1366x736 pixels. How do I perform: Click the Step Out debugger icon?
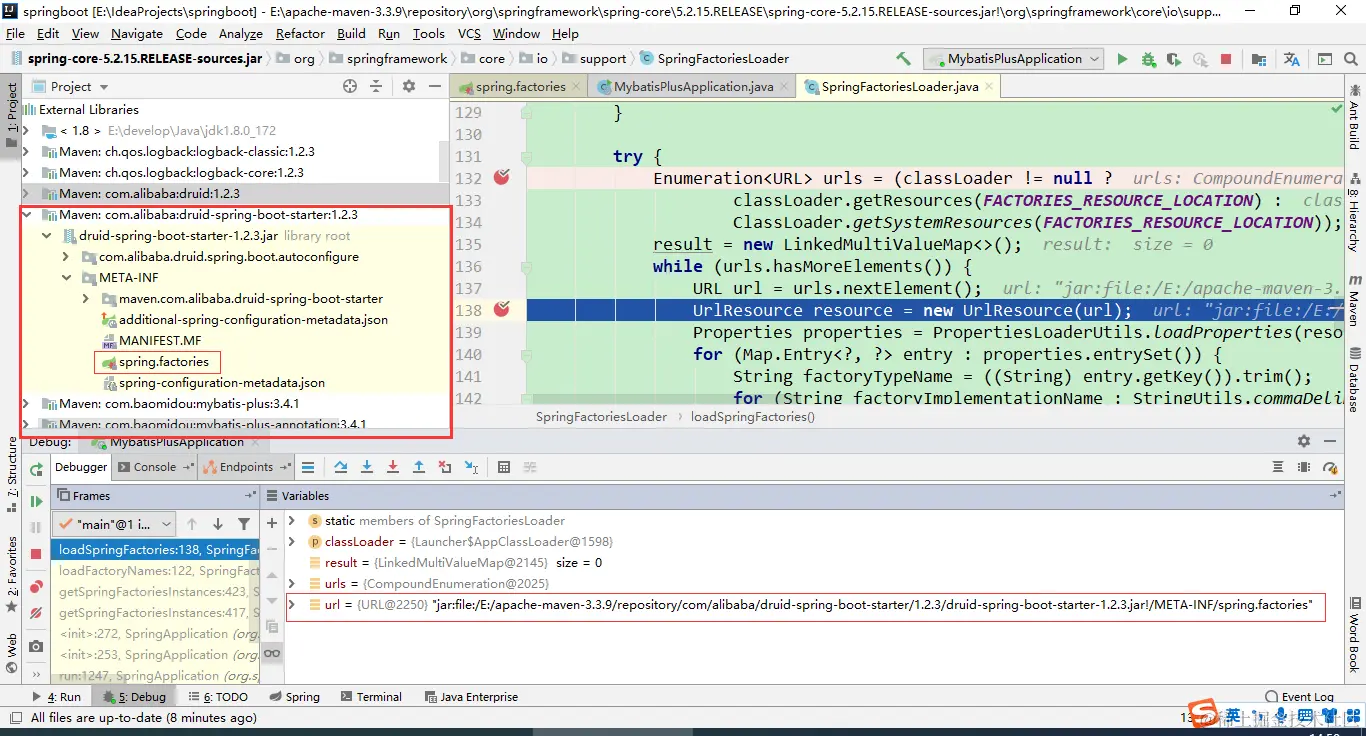click(419, 467)
